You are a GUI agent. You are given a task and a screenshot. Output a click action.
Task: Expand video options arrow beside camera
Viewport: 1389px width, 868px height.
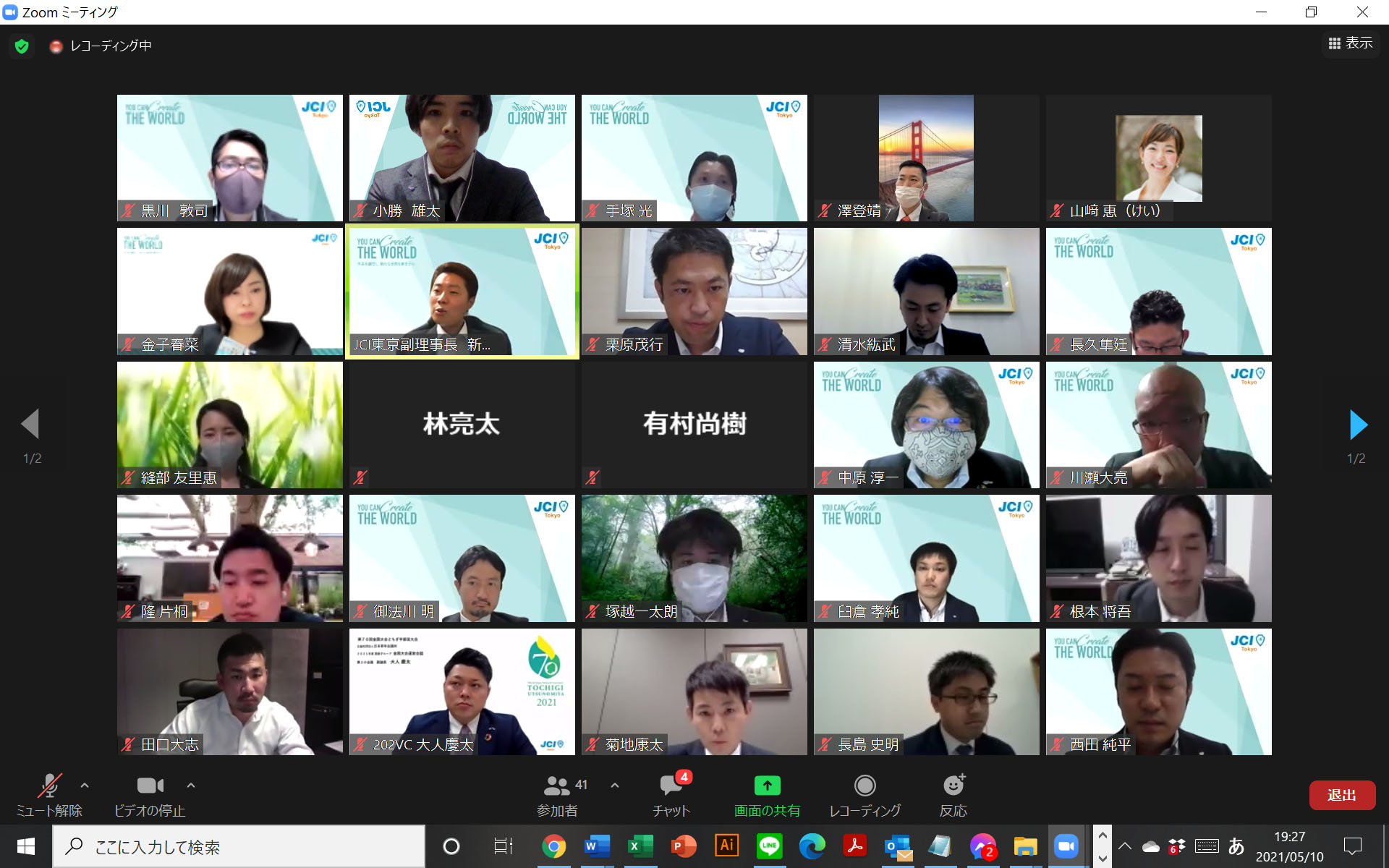(191, 785)
